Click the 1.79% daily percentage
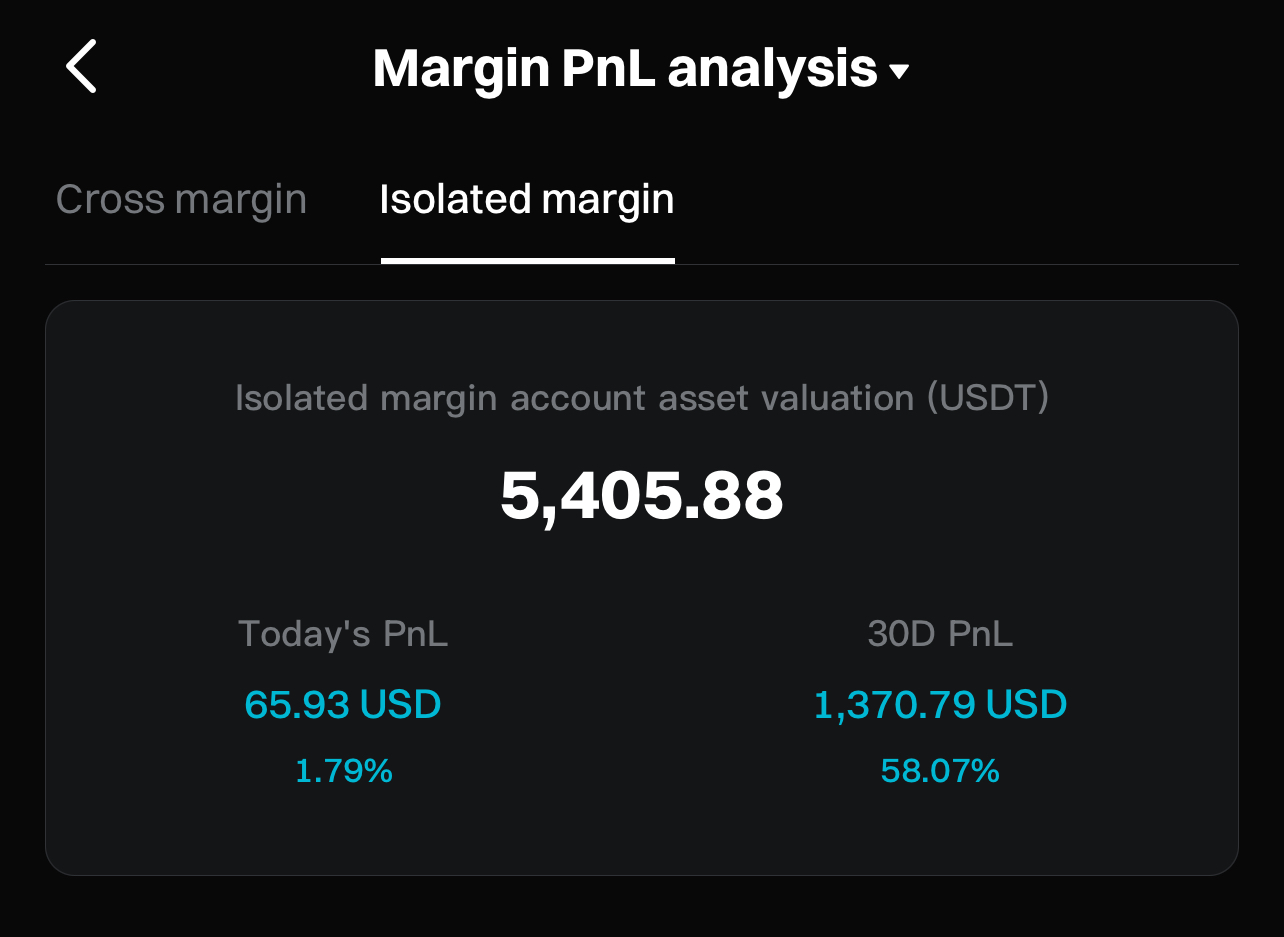Viewport: 1284px width, 937px height. point(343,771)
